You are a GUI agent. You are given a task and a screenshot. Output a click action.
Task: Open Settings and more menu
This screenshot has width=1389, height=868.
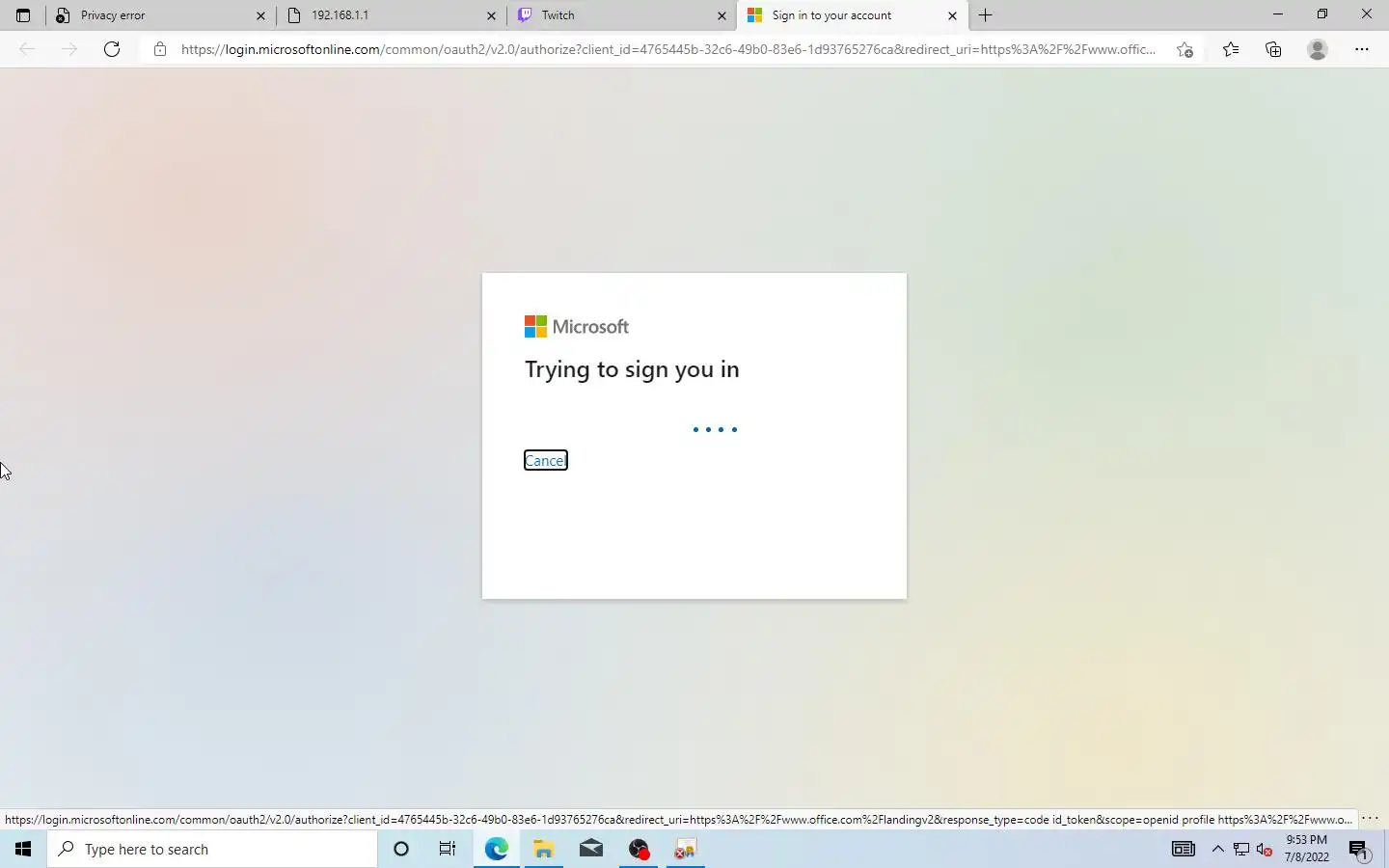click(x=1362, y=49)
